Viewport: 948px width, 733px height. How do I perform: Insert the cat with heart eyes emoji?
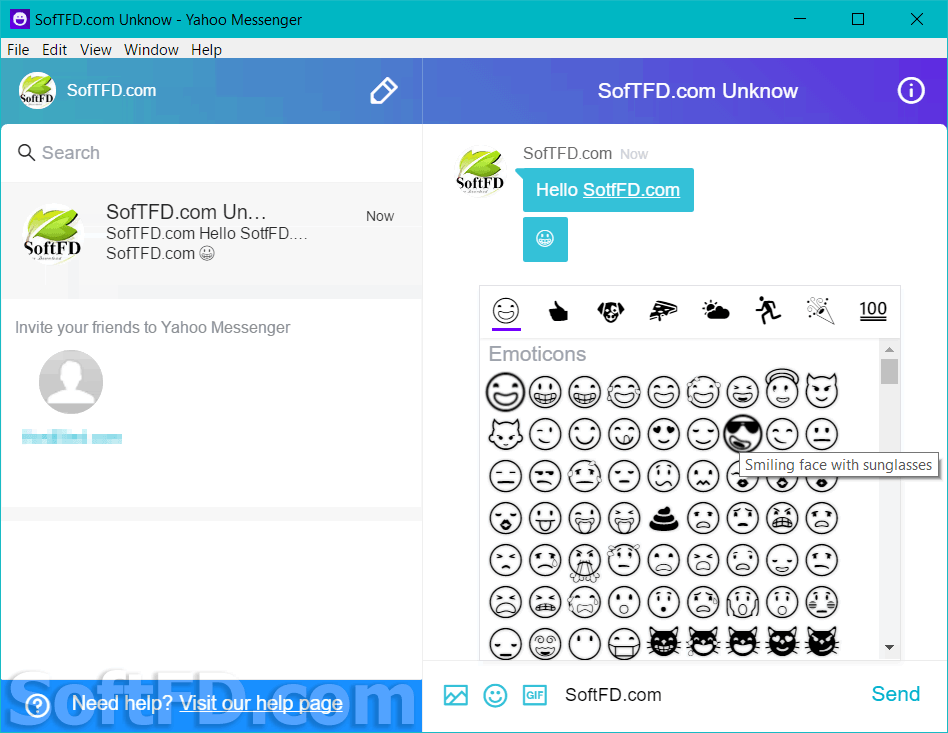(782, 642)
